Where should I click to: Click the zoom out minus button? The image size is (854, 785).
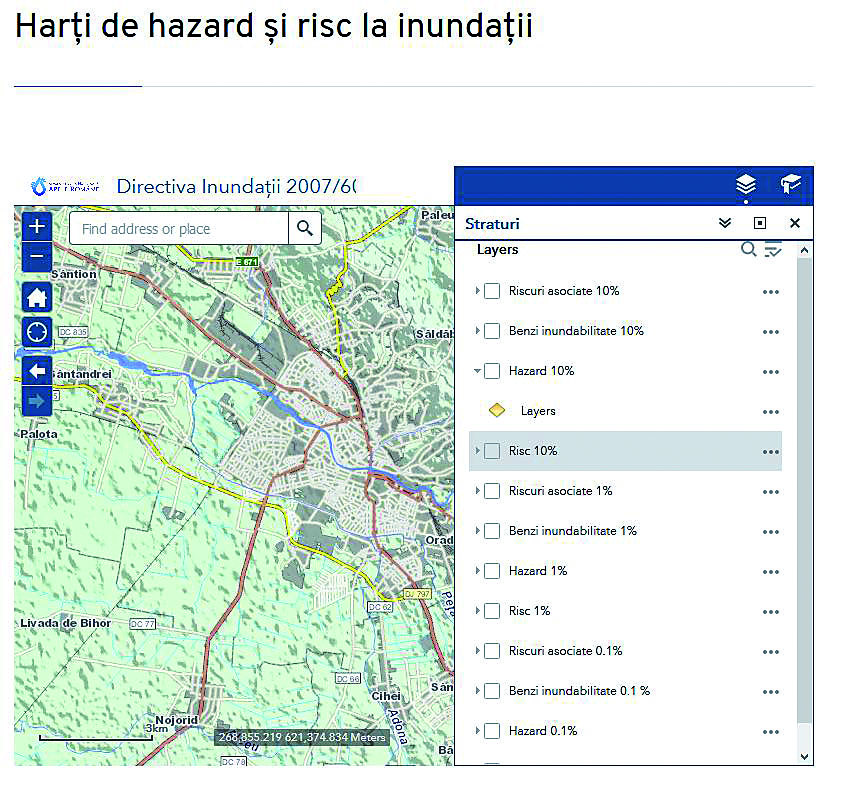37,257
